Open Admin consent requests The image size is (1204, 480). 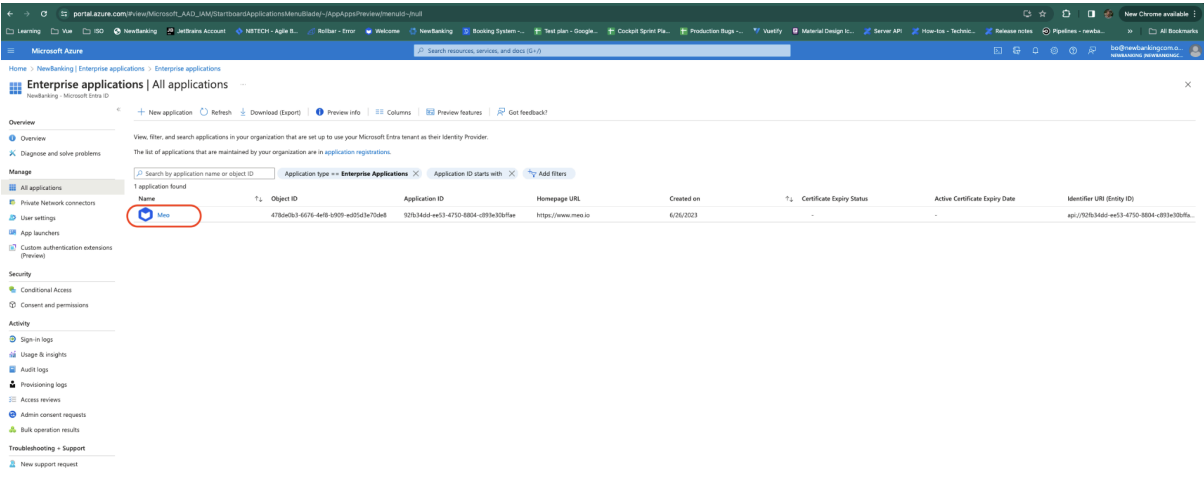[47, 414]
